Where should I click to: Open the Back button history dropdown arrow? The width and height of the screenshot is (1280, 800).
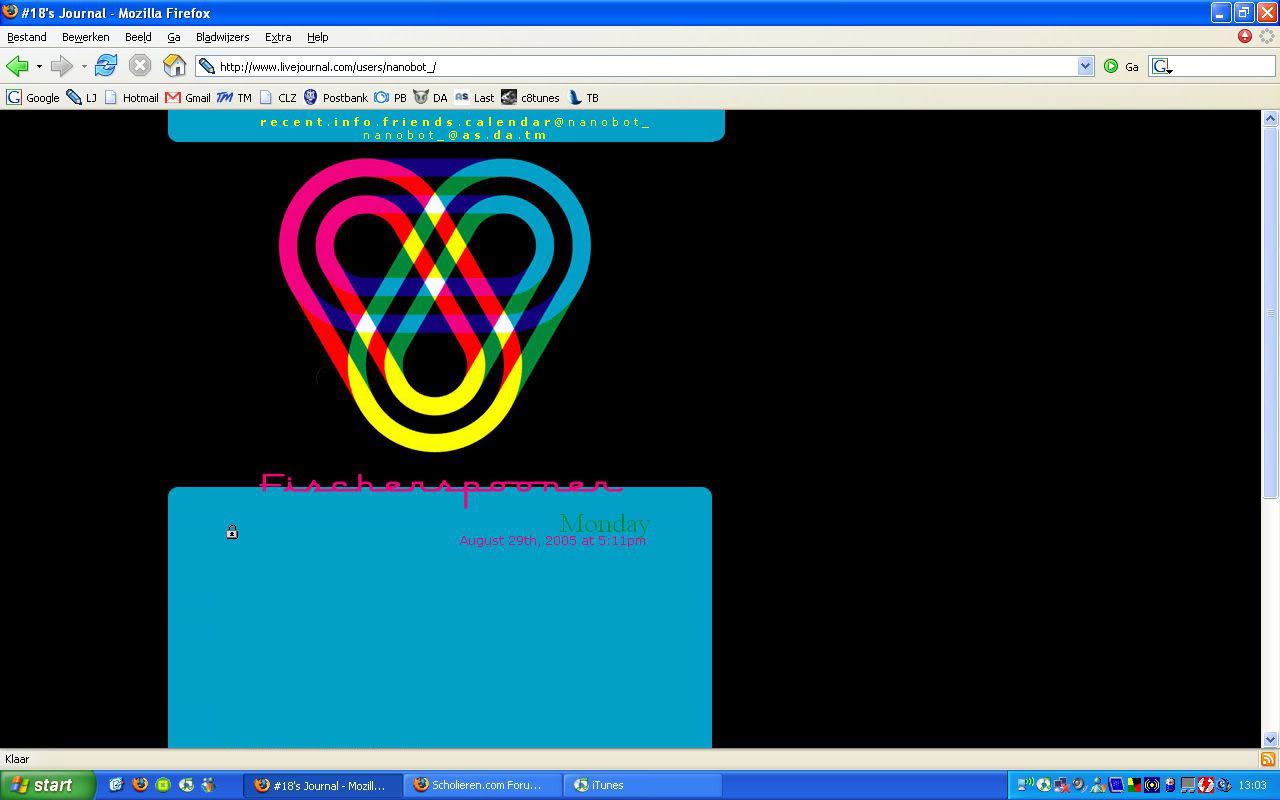(x=39, y=67)
